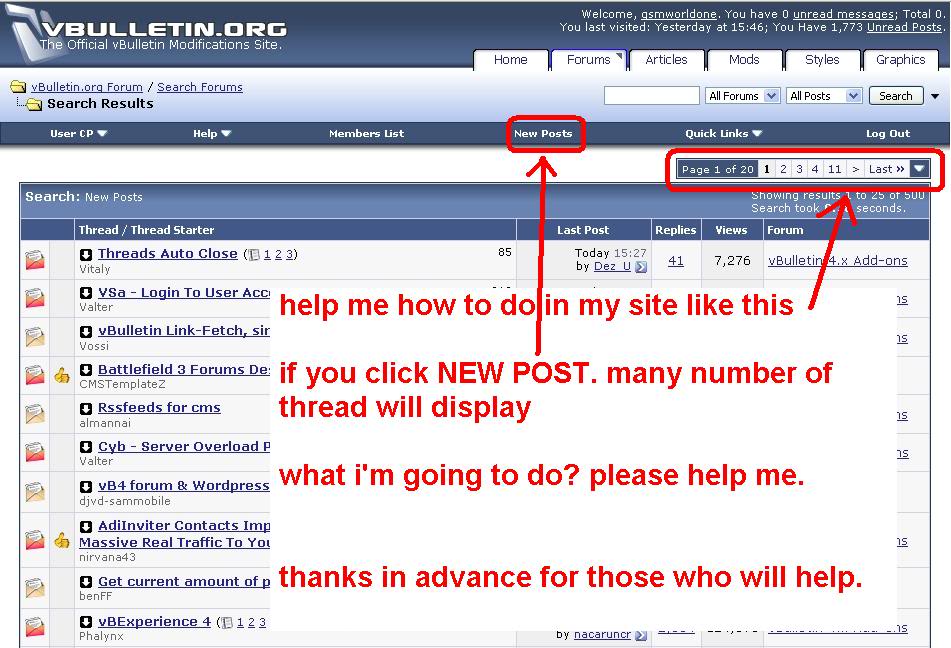
Task: Click the envelope icon in the Cyb - Server Overload row
Action: click(35, 452)
